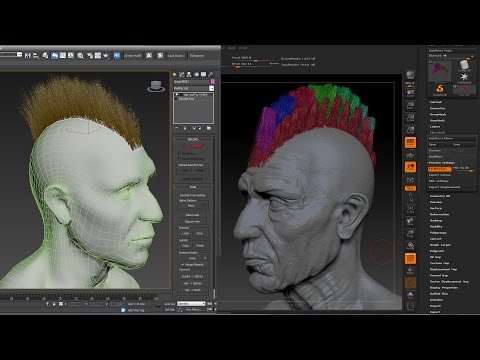Open the Curve Editor from 3ds Max toolbar

click(63, 55)
